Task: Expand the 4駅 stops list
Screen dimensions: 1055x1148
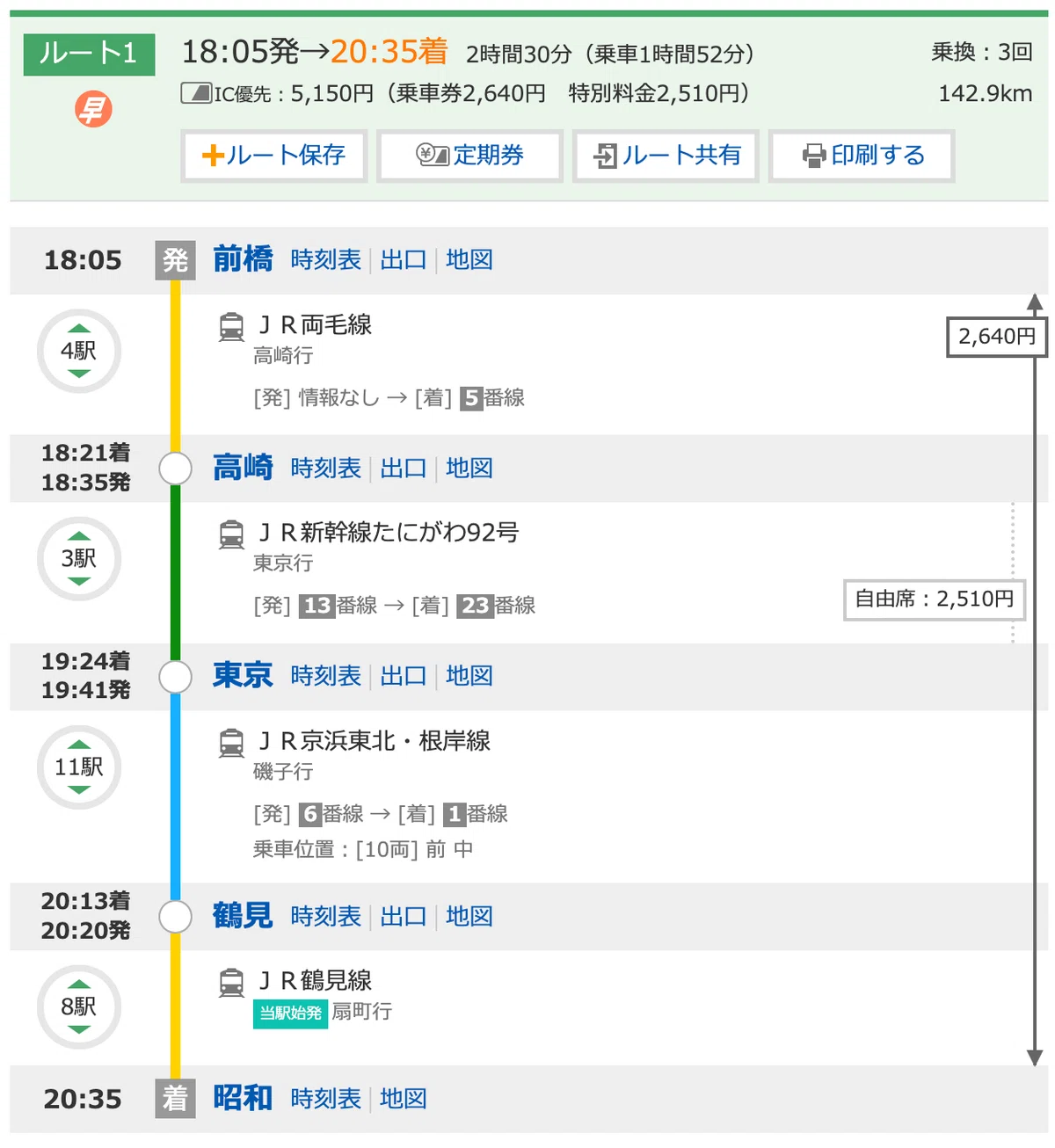Action: 79,351
